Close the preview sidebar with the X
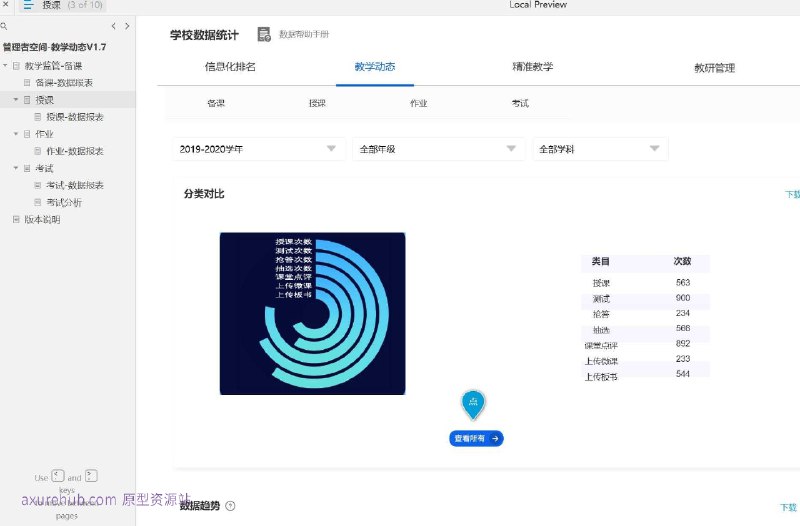Viewport: 800px width, 526px height. pyautogui.click(x=6, y=4)
